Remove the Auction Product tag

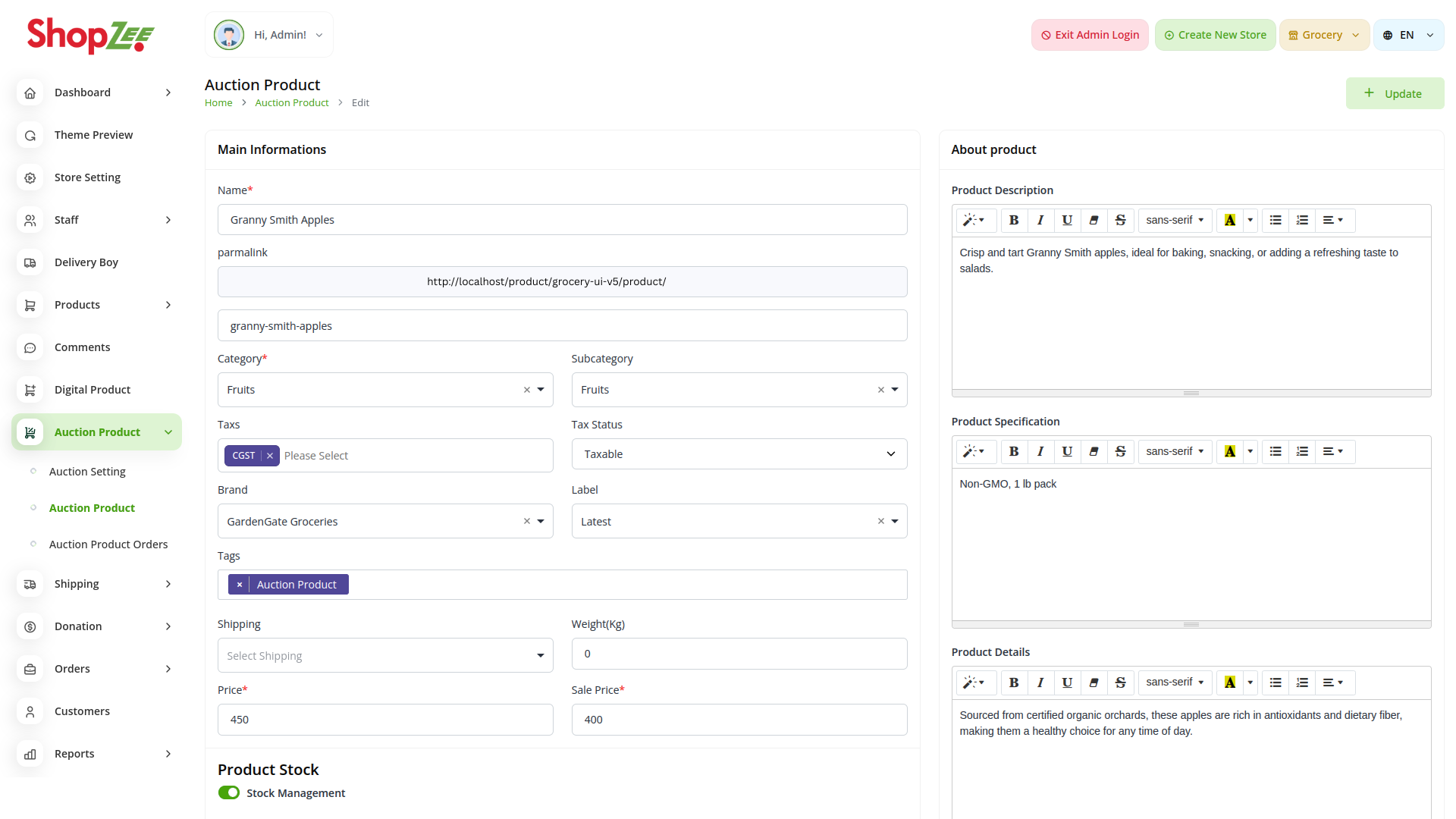[240, 585]
